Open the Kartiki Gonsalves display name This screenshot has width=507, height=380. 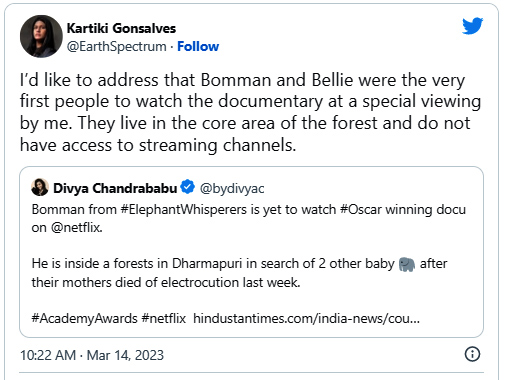(121, 28)
